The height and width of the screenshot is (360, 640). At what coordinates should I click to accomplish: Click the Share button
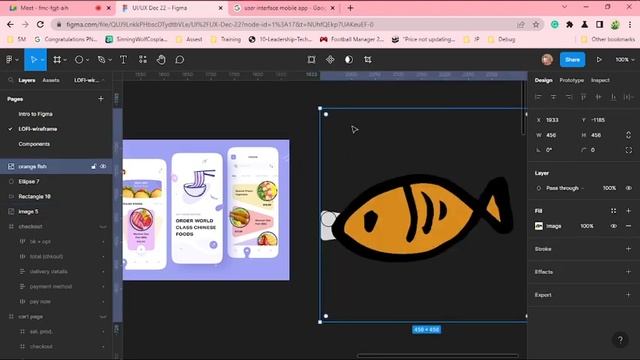point(572,60)
